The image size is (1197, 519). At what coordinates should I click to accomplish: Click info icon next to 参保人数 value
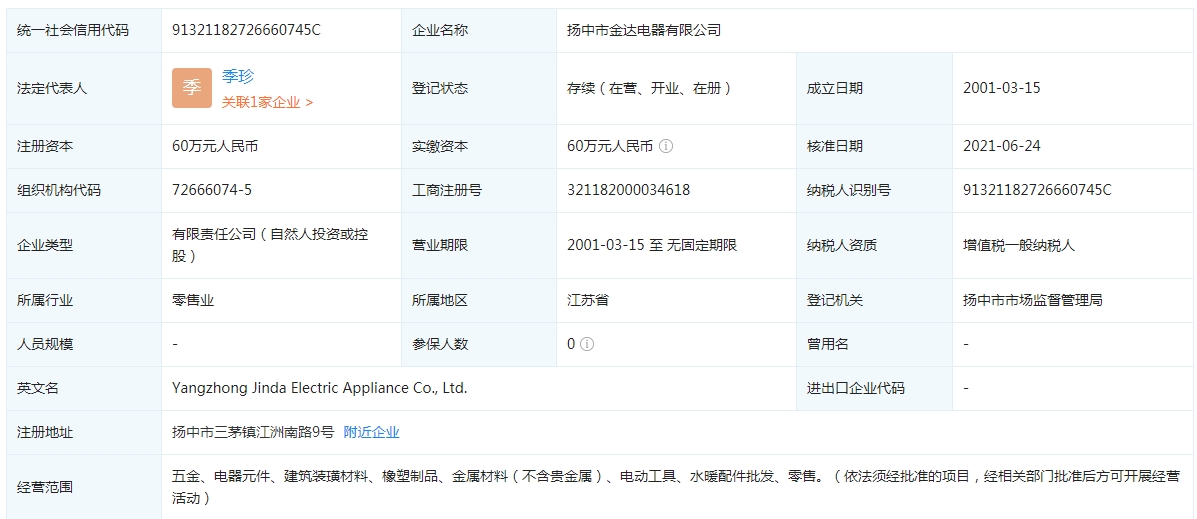(x=587, y=344)
